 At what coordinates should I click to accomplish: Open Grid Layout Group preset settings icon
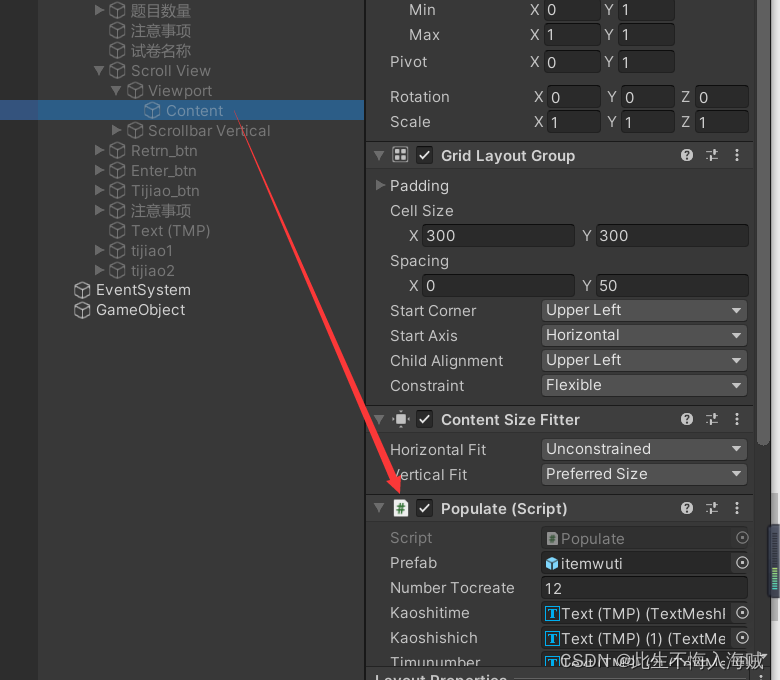(712, 155)
